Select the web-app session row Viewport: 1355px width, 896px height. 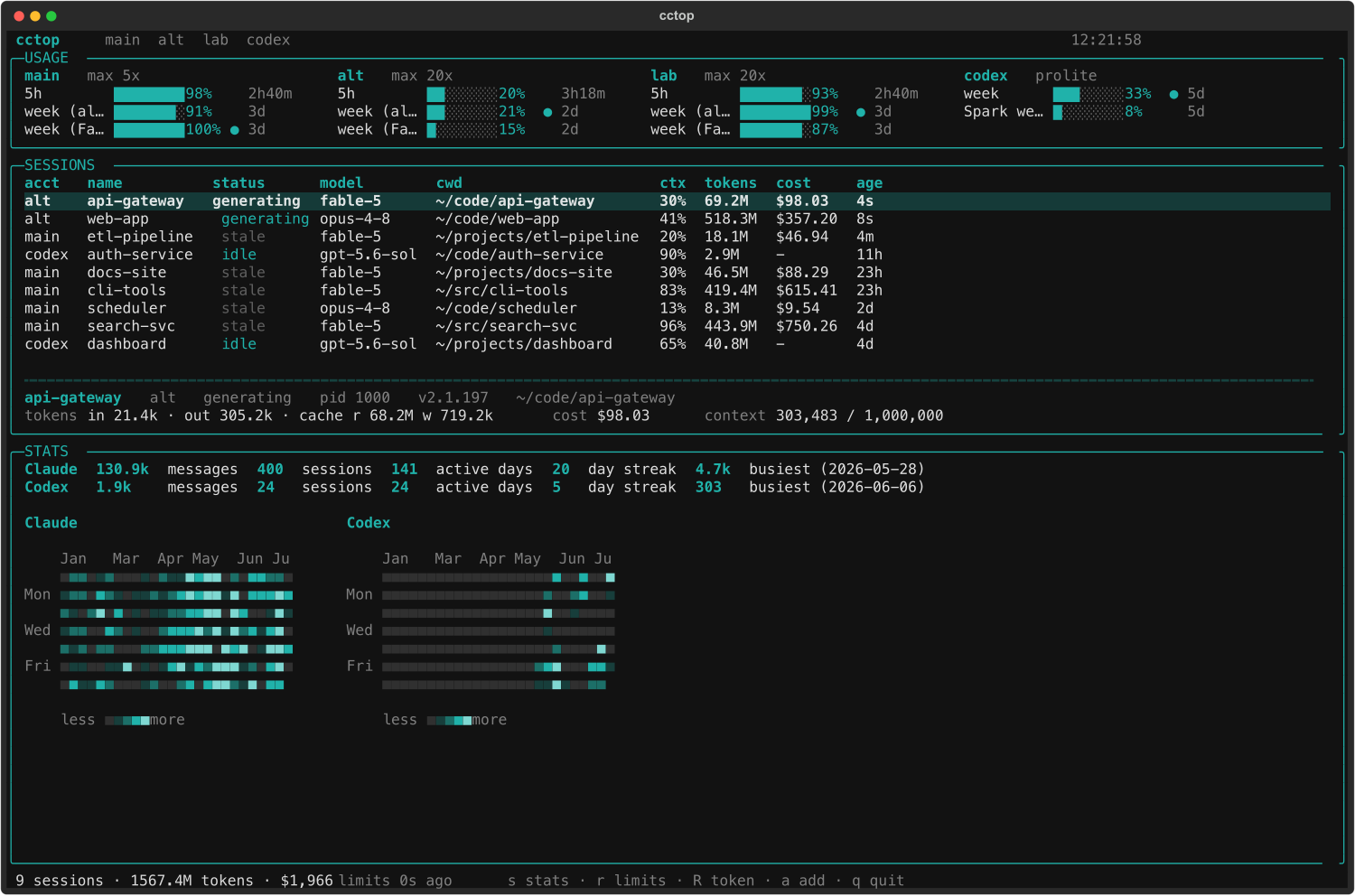[x=677, y=219]
